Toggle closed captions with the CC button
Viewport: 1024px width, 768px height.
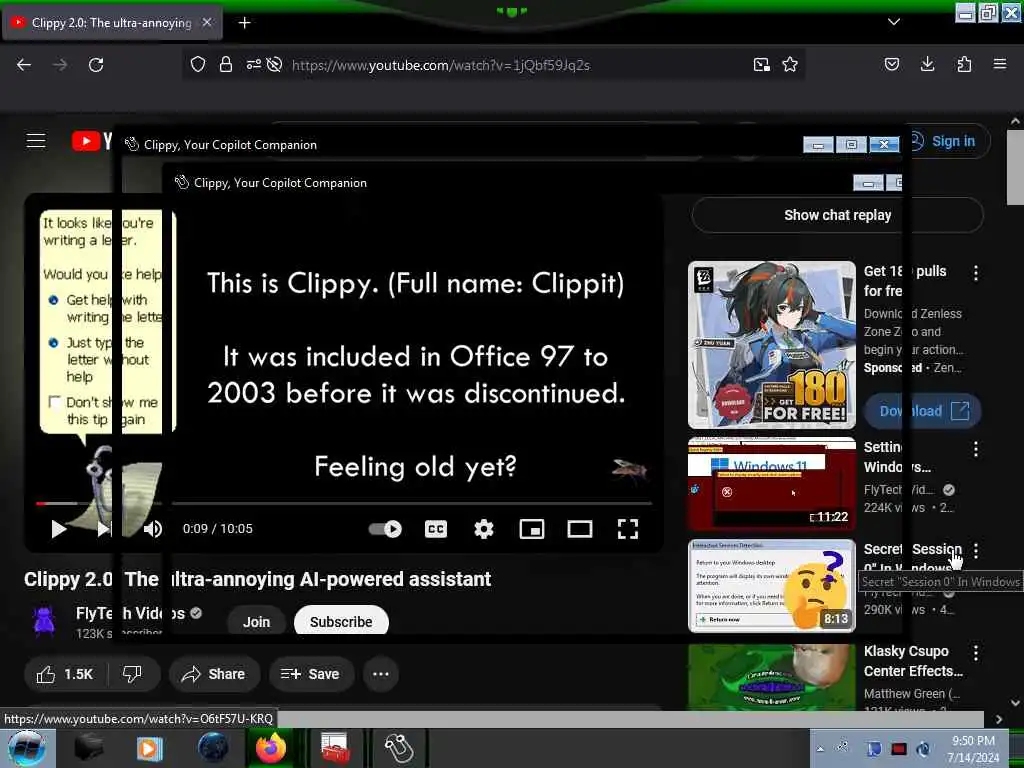436,529
